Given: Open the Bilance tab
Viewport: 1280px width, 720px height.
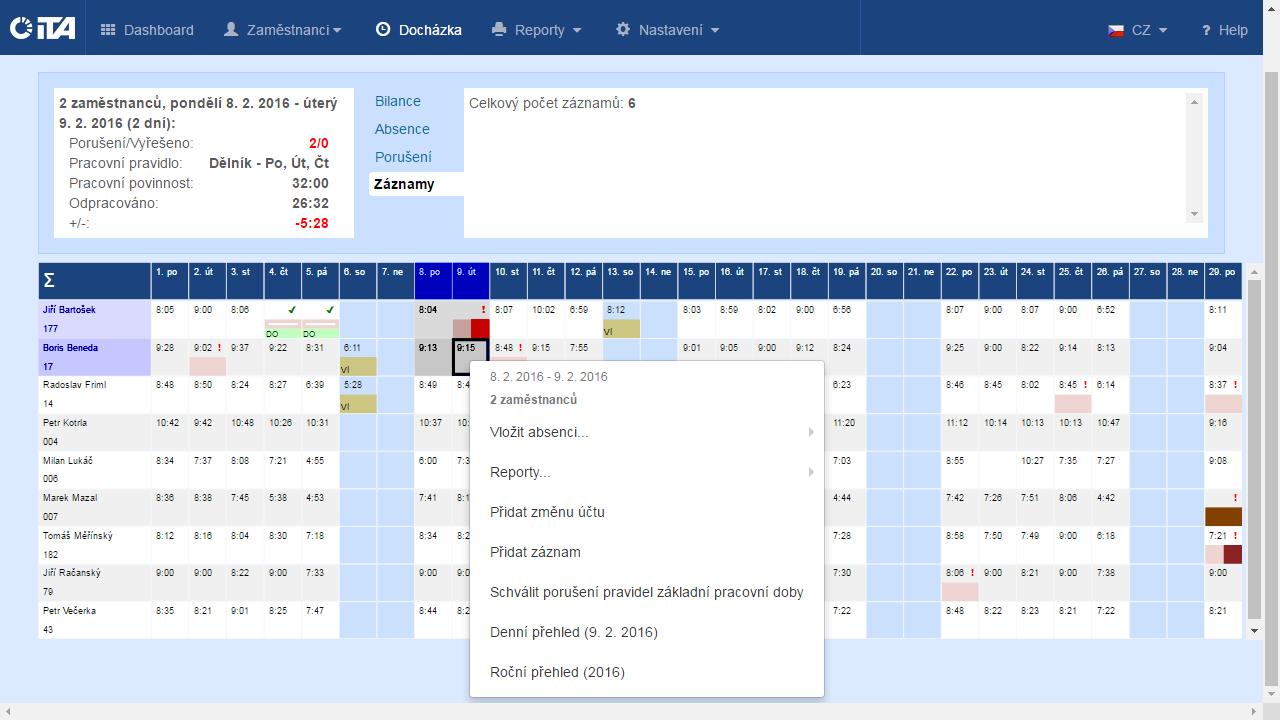Looking at the screenshot, I should (398, 101).
